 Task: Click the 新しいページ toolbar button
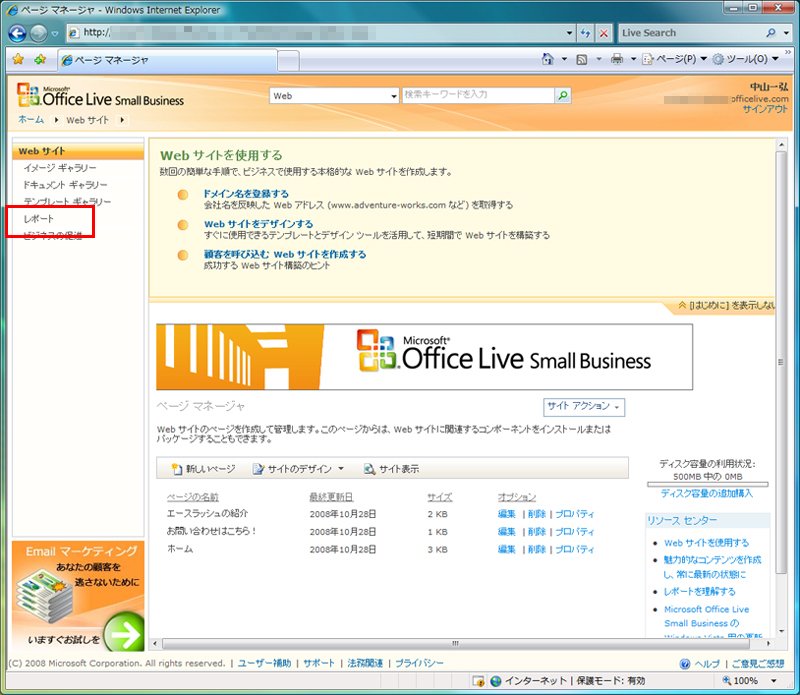coord(203,469)
